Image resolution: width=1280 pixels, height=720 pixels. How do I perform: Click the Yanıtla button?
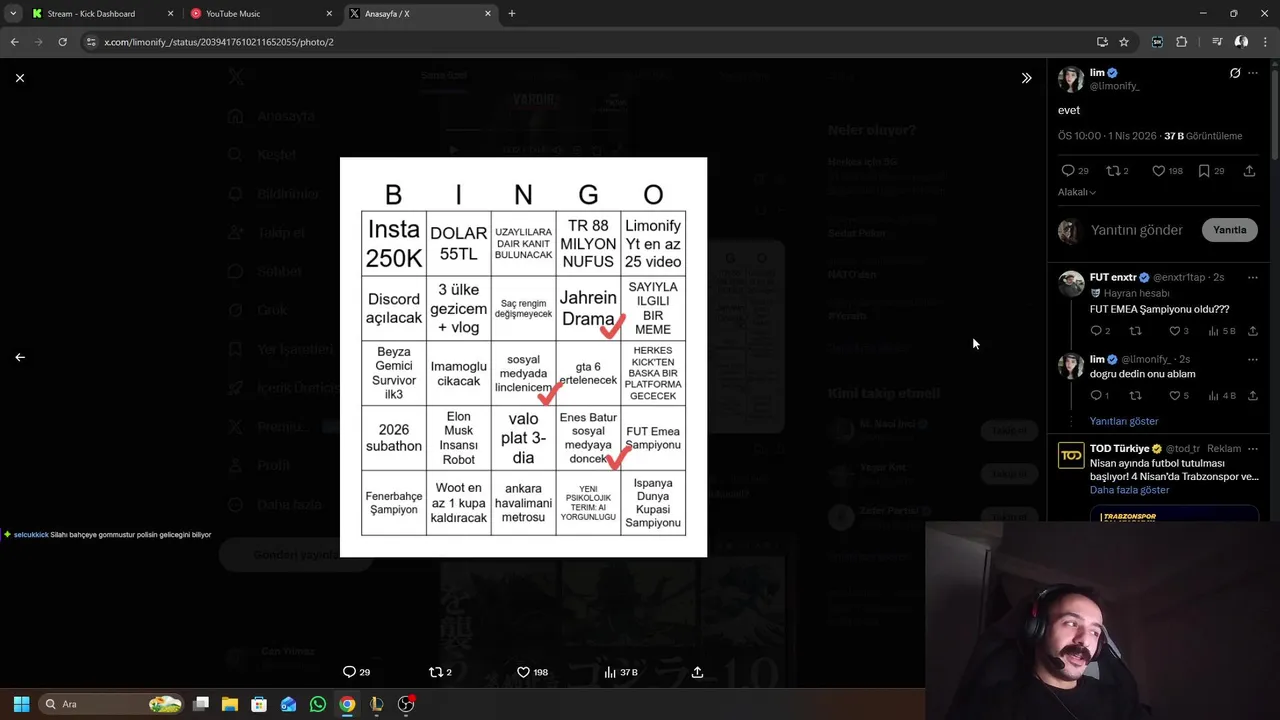click(1229, 230)
